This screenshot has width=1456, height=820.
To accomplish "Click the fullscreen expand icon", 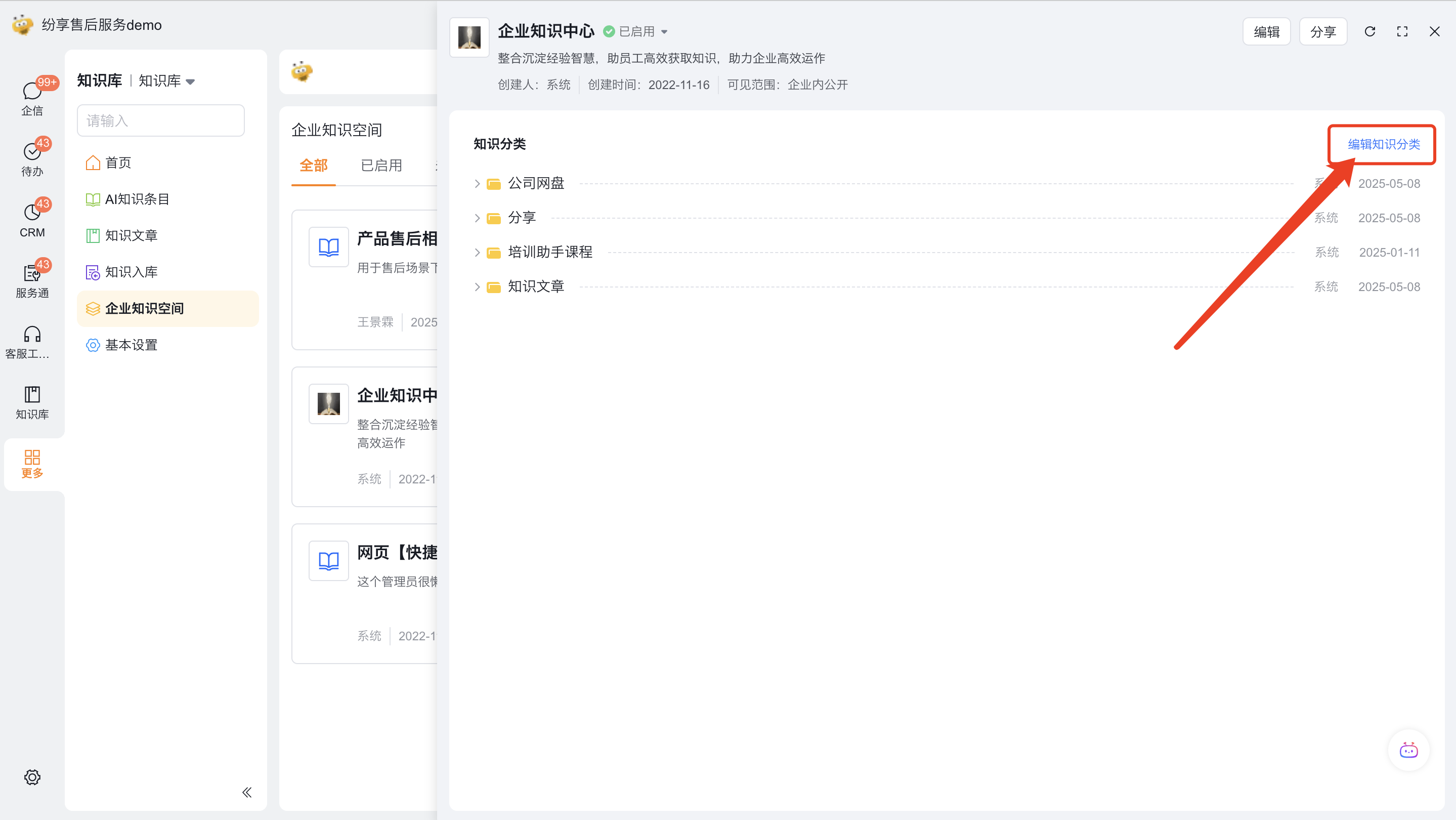I will [x=1402, y=32].
